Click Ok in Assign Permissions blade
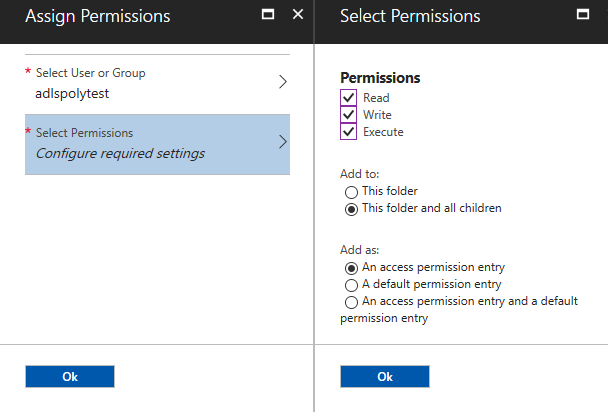This screenshot has width=608, height=412. [x=70, y=376]
